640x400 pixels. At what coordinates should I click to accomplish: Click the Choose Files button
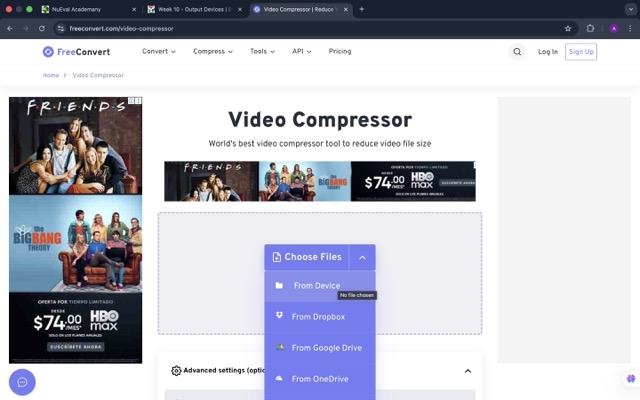[307, 257]
